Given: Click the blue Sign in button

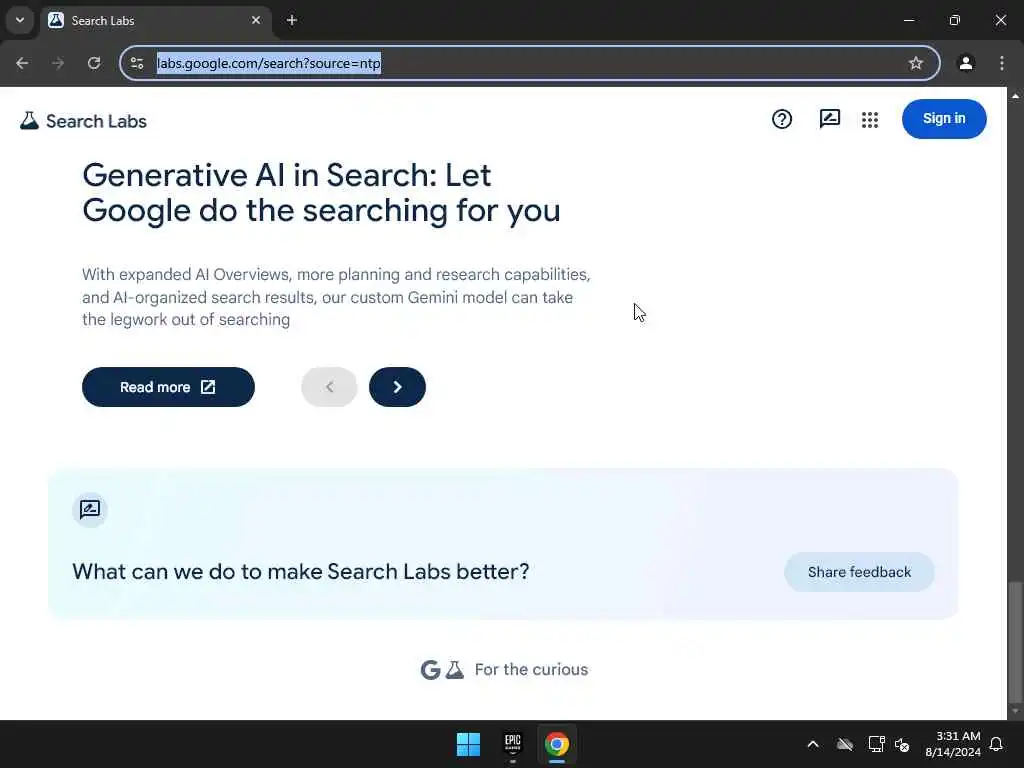Looking at the screenshot, I should [x=944, y=119].
